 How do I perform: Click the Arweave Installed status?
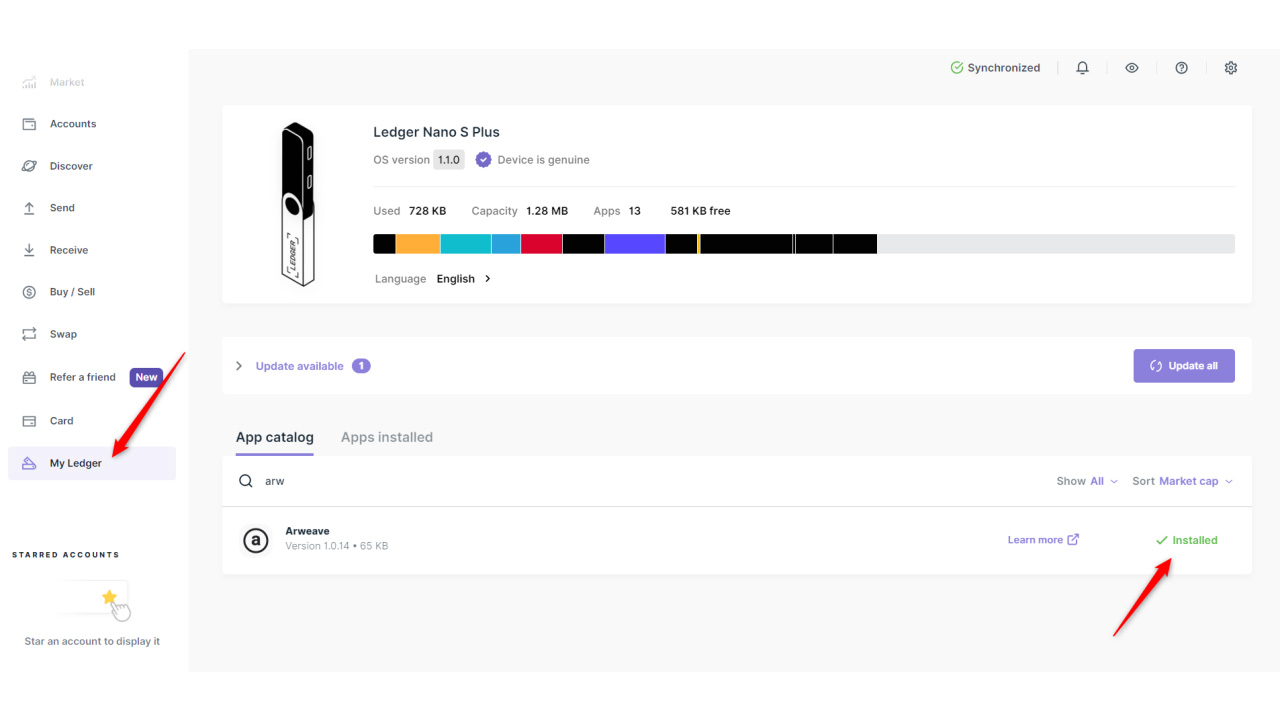pos(1186,540)
